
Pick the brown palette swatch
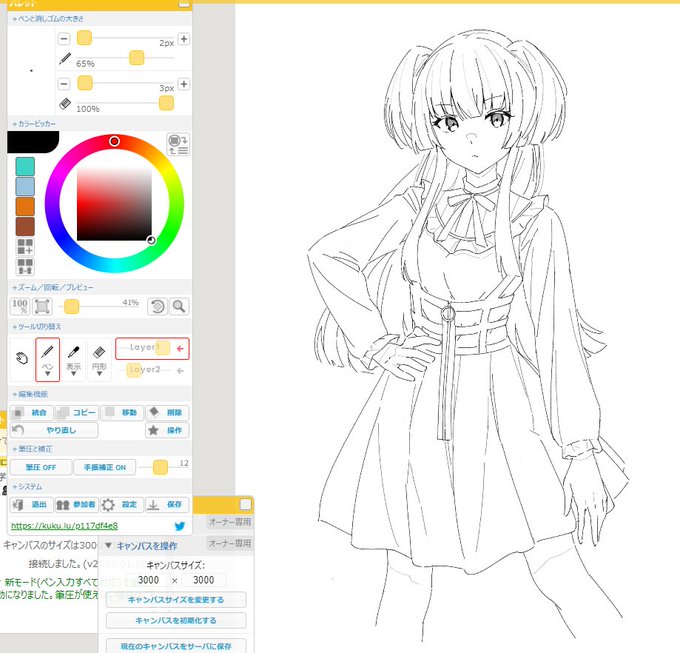pyautogui.click(x=25, y=226)
